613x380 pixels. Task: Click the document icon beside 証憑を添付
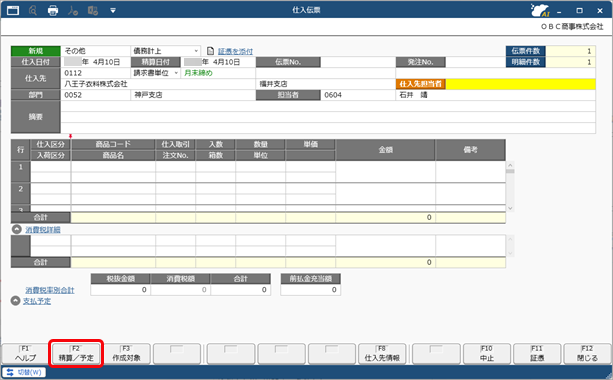(210, 51)
